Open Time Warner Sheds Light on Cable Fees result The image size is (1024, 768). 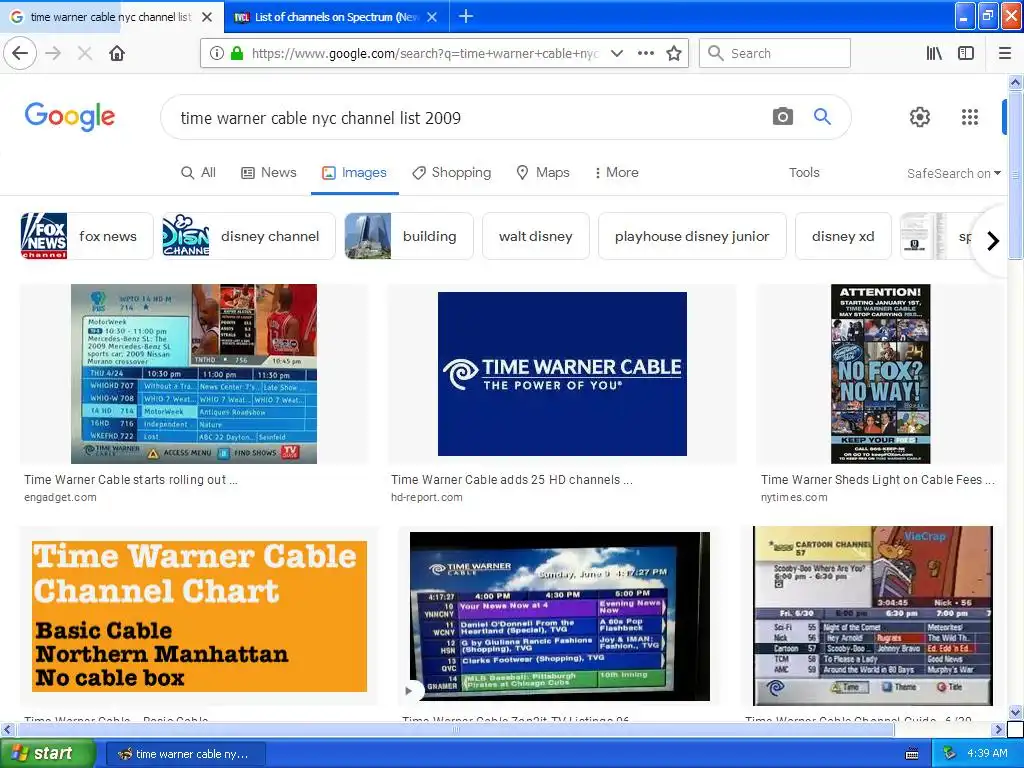click(877, 479)
